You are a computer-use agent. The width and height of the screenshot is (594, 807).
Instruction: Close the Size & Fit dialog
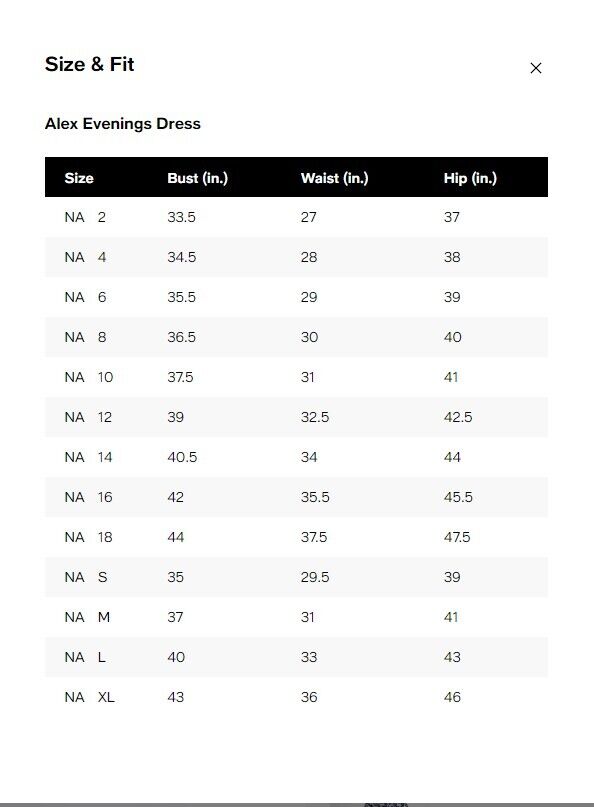pyautogui.click(x=535, y=68)
